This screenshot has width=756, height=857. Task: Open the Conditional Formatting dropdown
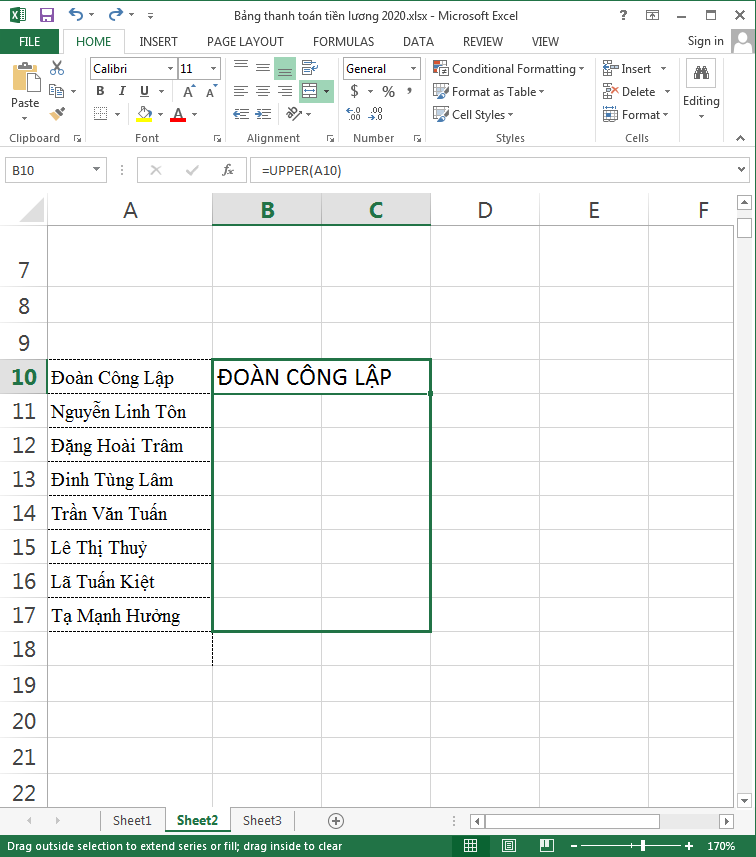(x=510, y=69)
